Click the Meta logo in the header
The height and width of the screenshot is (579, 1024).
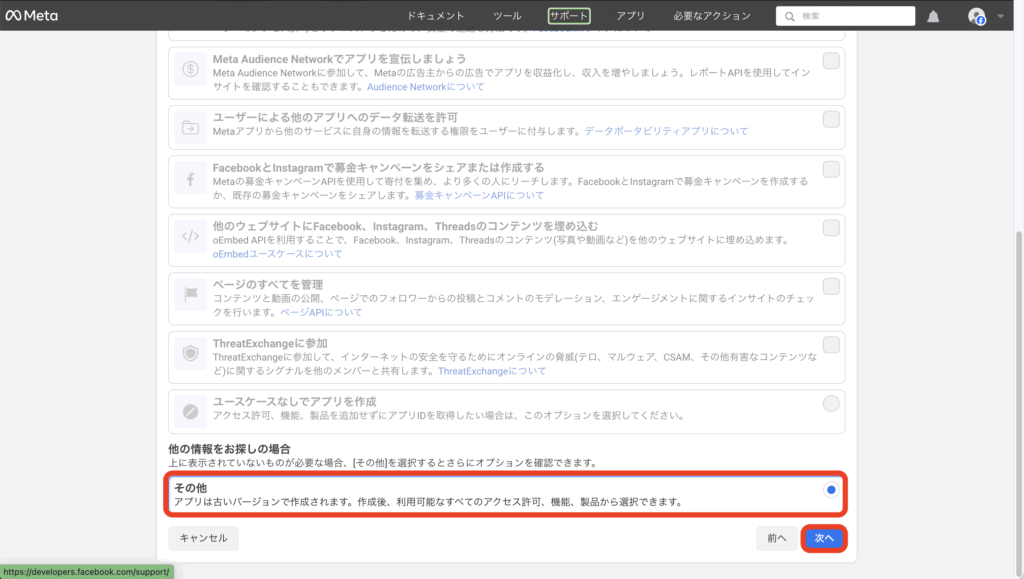coord(31,16)
